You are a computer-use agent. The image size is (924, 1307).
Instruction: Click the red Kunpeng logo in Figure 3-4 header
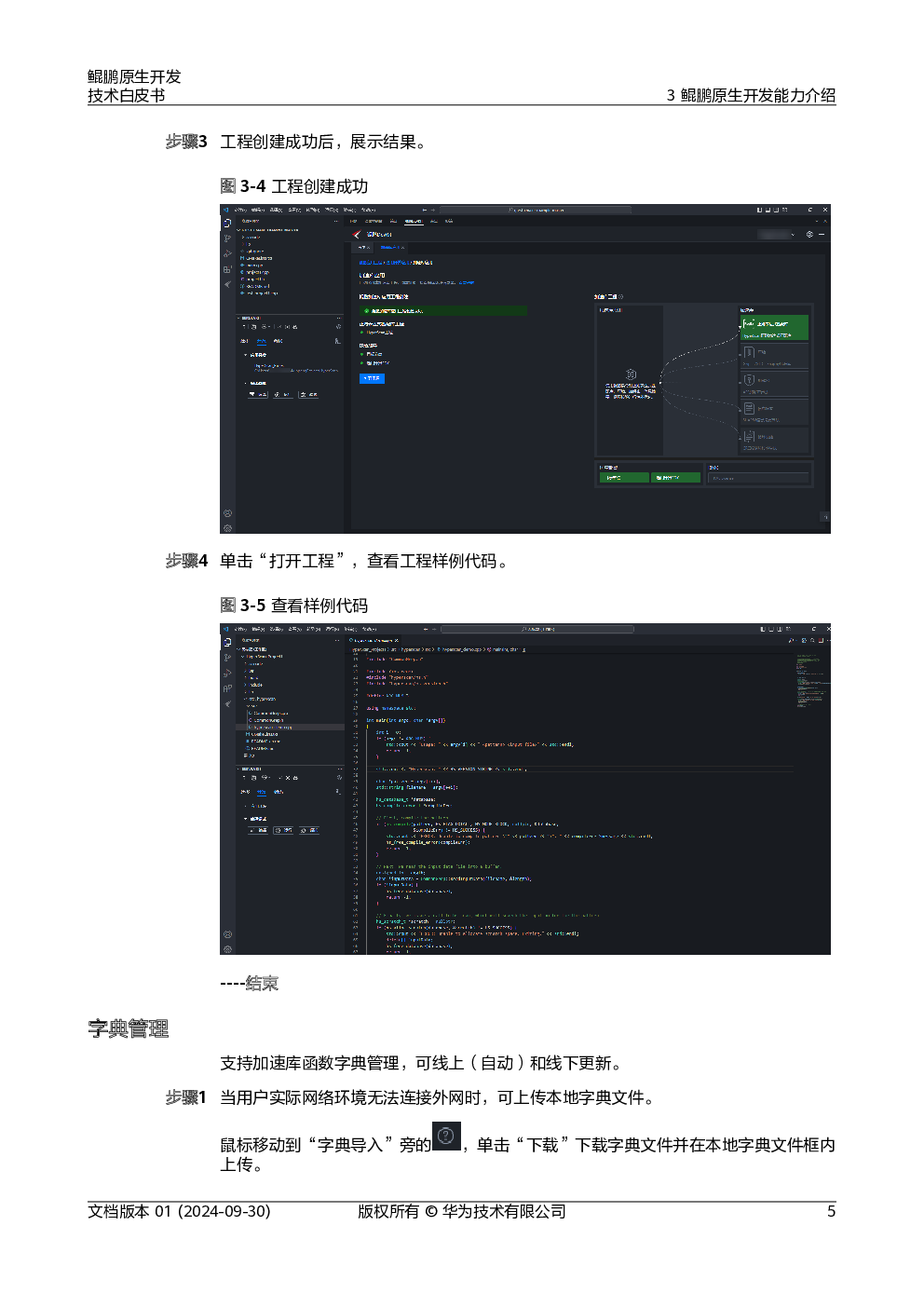[x=357, y=235]
